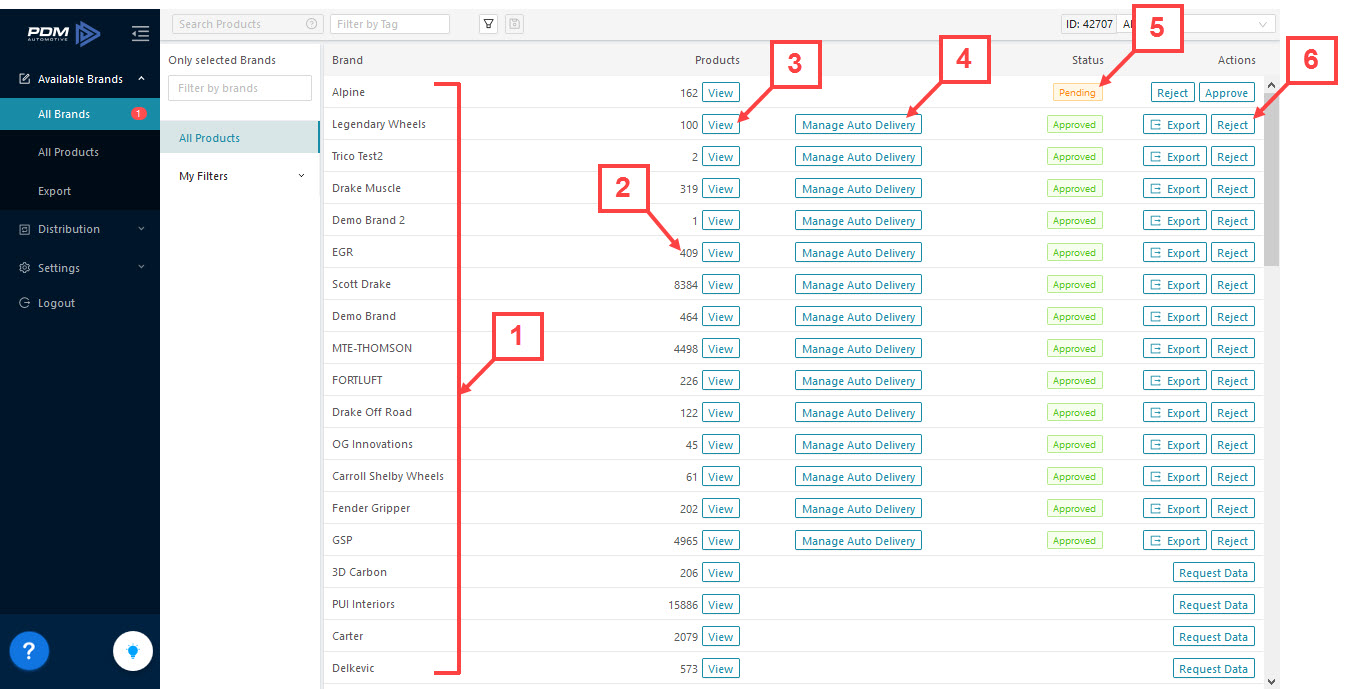The width and height of the screenshot is (1347, 689).
Task: Click the Status column header
Action: 1088,60
